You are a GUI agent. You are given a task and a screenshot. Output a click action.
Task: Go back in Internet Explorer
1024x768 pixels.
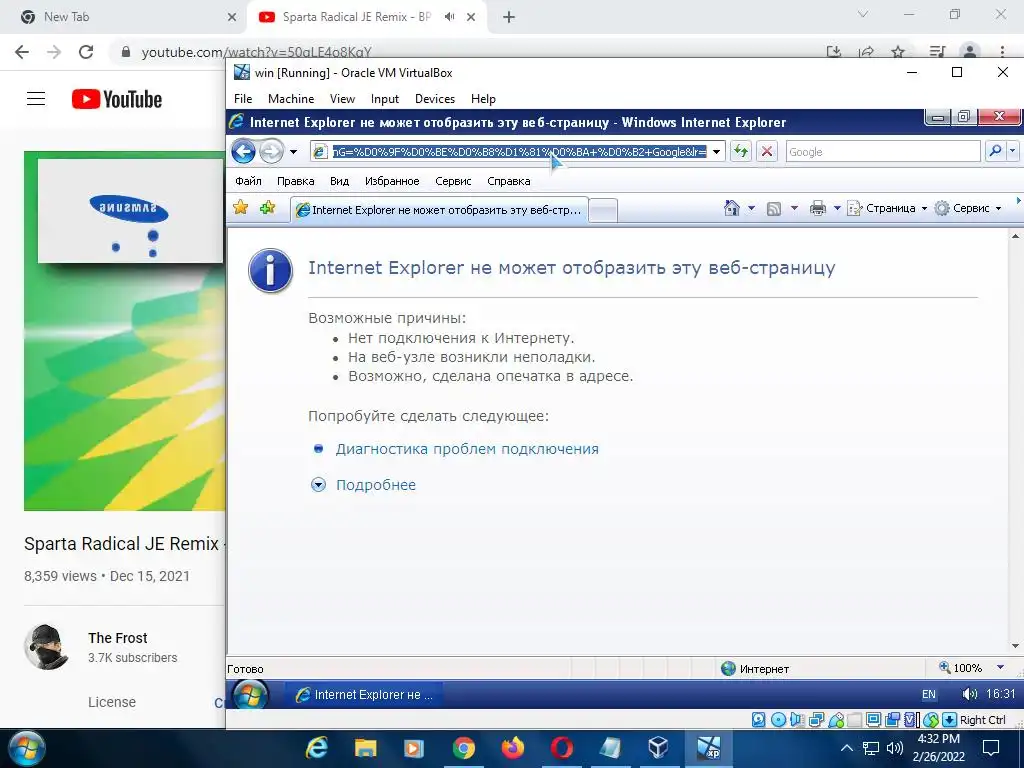243,152
